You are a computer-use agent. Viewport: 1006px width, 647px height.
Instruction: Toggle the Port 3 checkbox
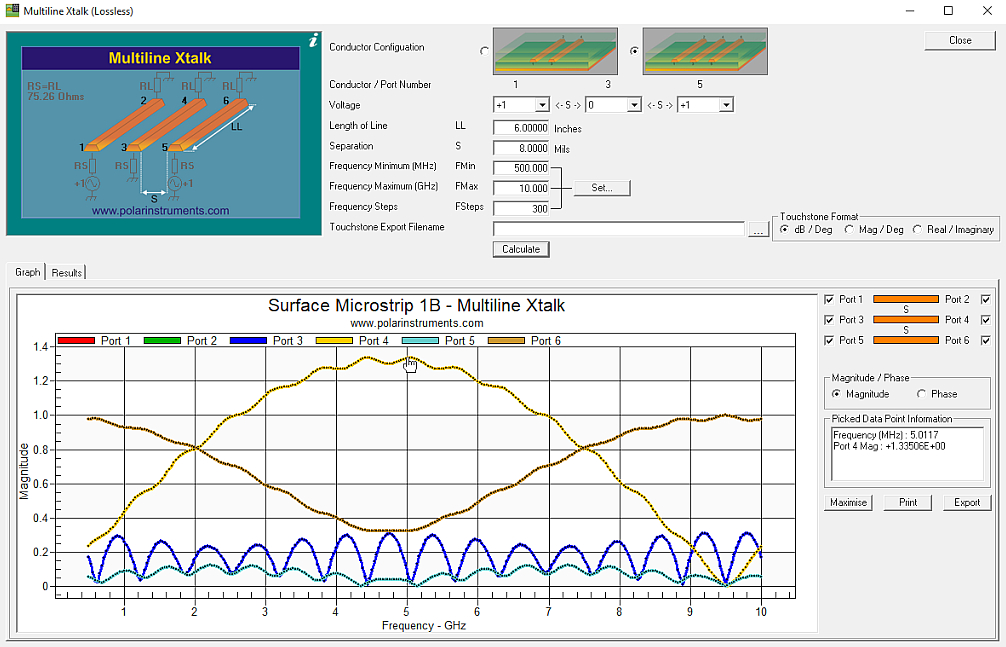pos(829,320)
